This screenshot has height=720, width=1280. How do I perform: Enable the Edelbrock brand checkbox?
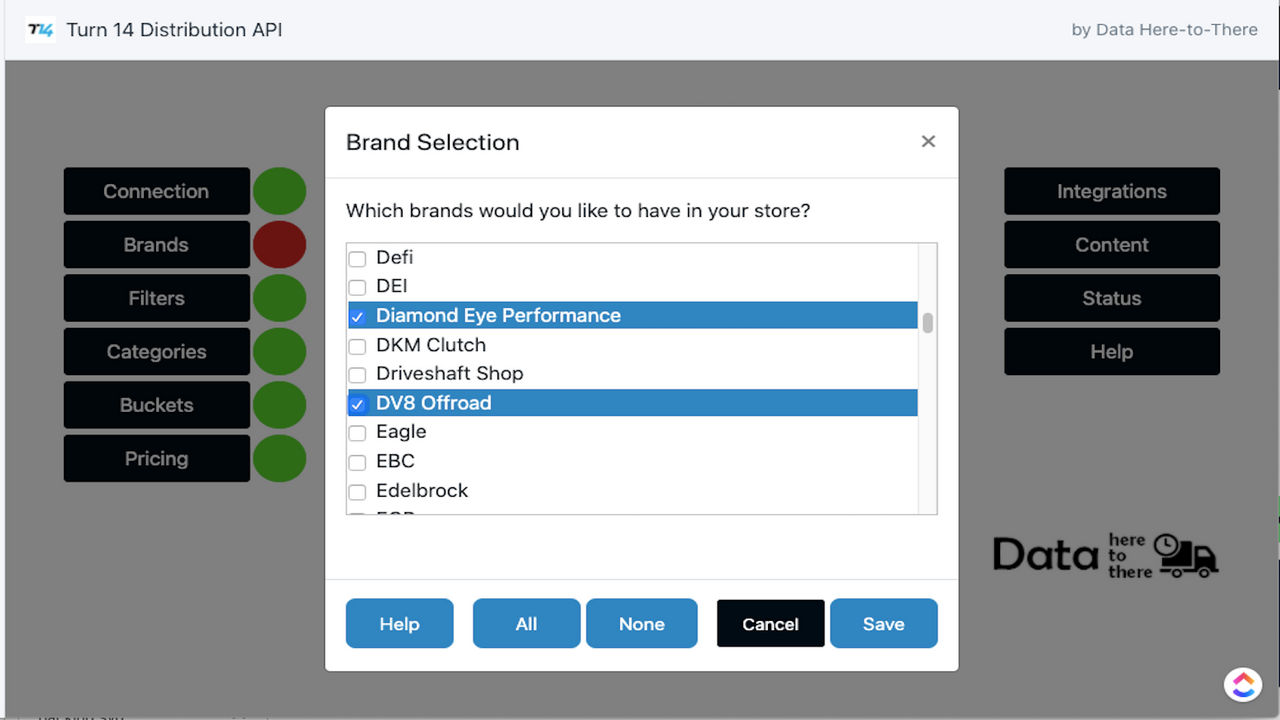click(x=357, y=492)
